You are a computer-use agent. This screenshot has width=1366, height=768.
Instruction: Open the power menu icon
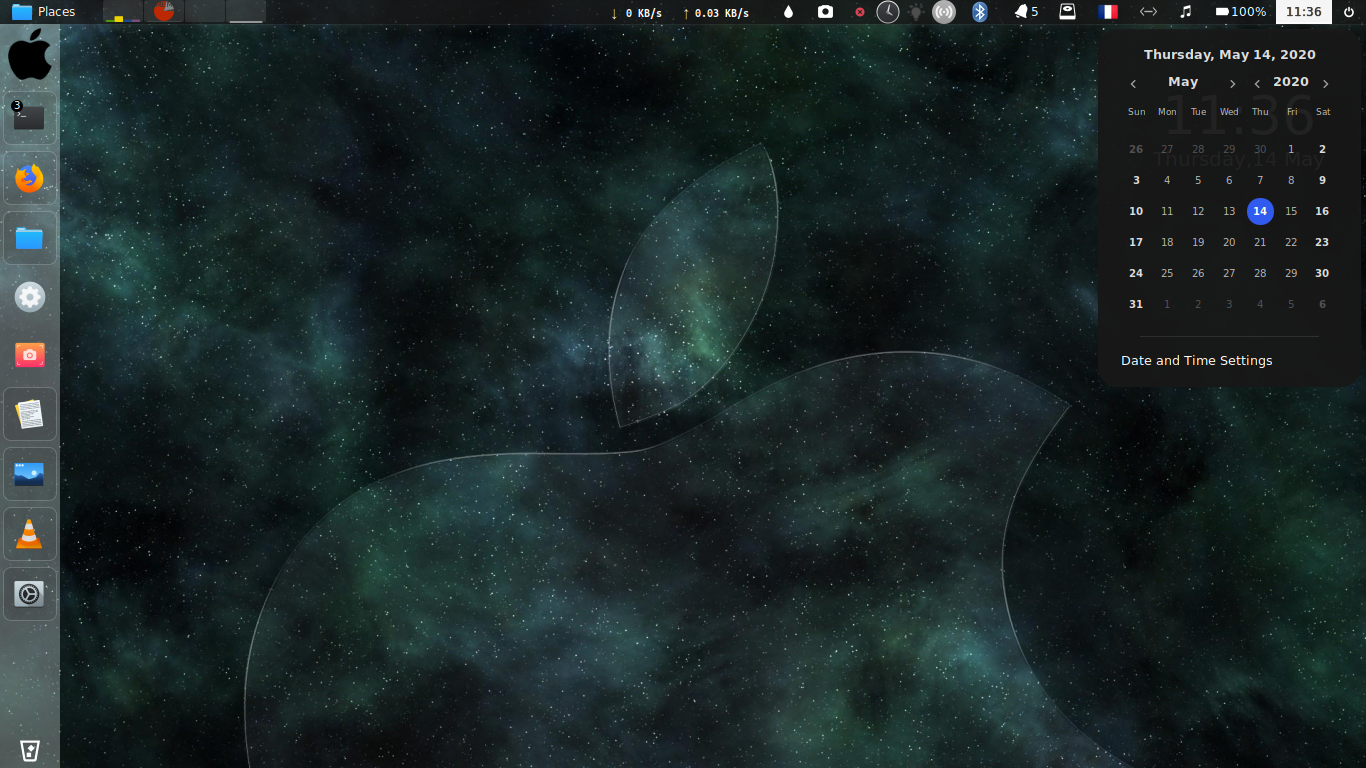click(x=1349, y=12)
